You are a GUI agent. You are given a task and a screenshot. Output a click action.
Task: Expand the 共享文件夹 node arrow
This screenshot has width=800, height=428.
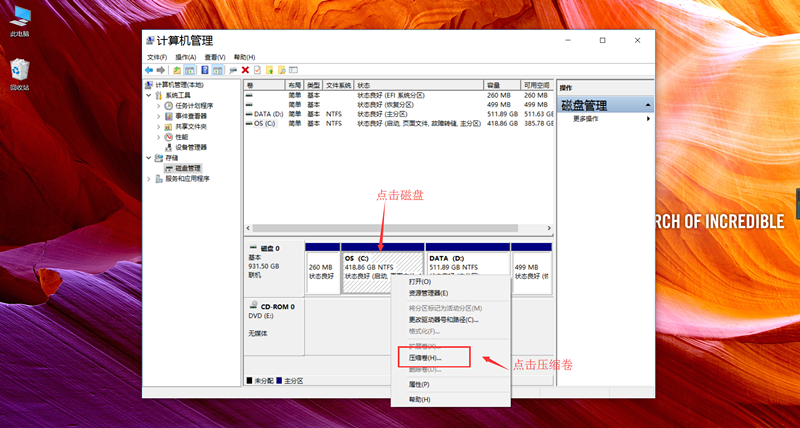pos(159,127)
